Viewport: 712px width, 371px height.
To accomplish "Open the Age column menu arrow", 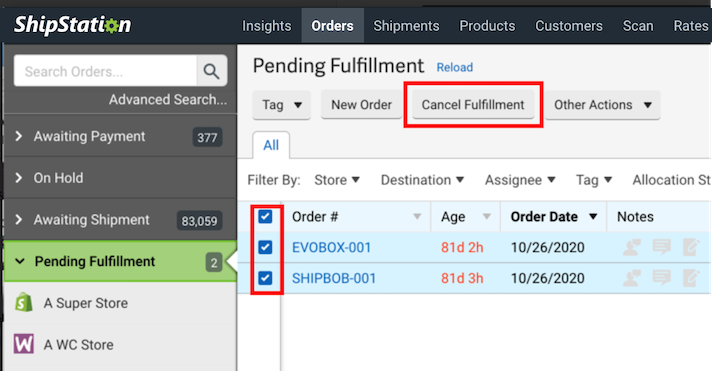I will [486, 217].
